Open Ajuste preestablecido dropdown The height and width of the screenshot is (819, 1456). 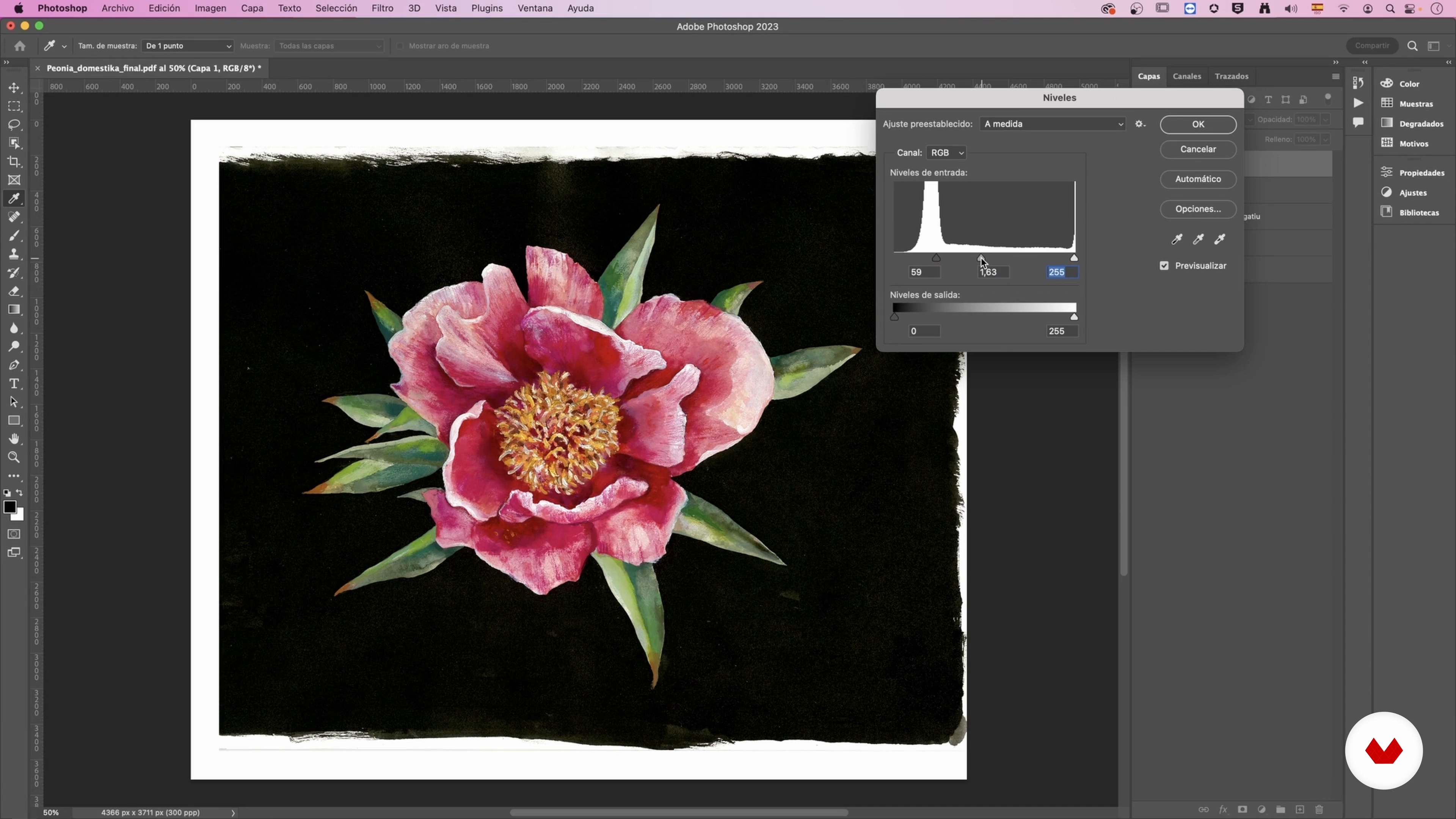[x=1053, y=124]
